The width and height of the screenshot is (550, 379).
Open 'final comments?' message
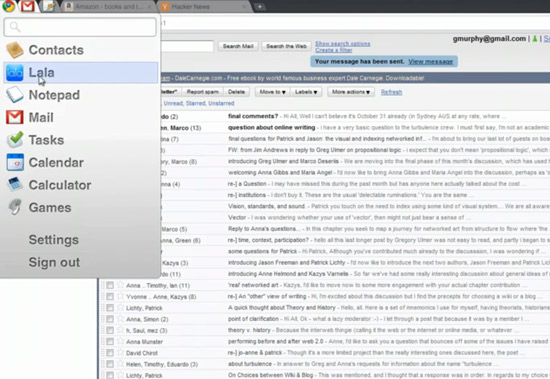[253, 116]
